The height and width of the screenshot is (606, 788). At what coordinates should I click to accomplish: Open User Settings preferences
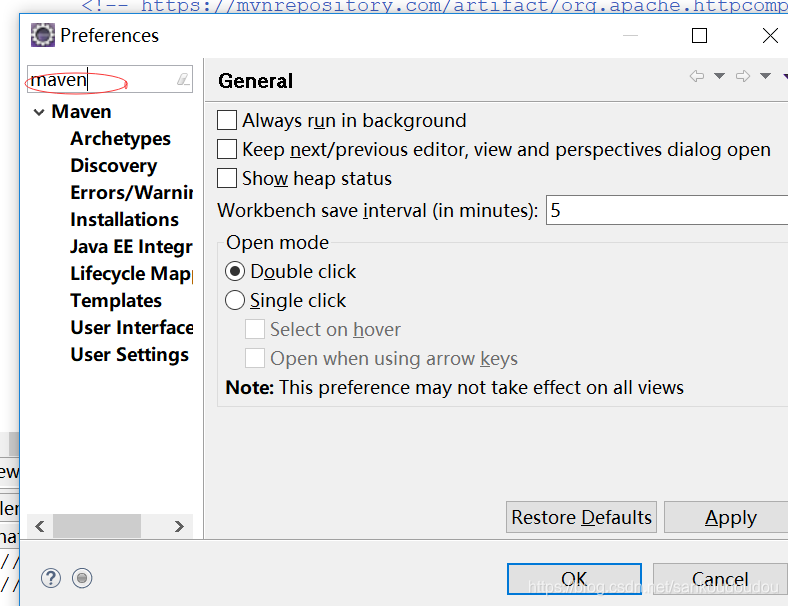tap(130, 355)
